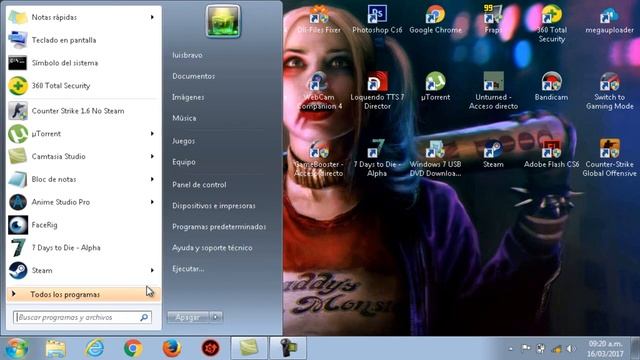The width and height of the screenshot is (640, 360).
Task: Open Loquendo TTS 7 Director shortcut
Action: point(377,91)
